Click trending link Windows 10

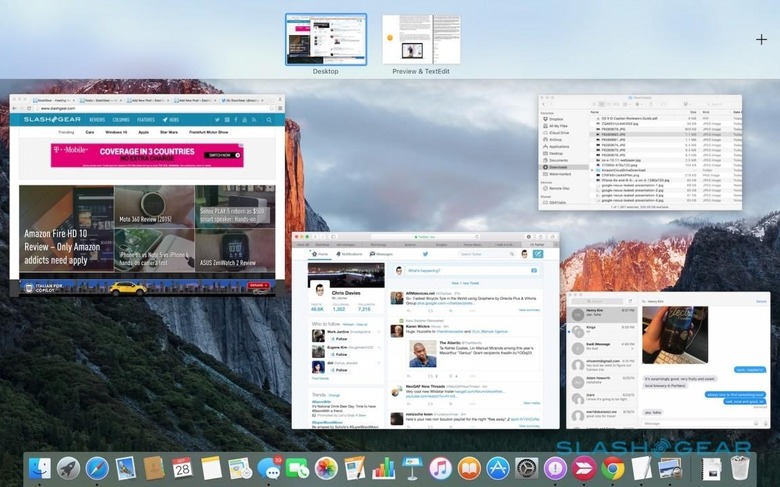point(116,132)
